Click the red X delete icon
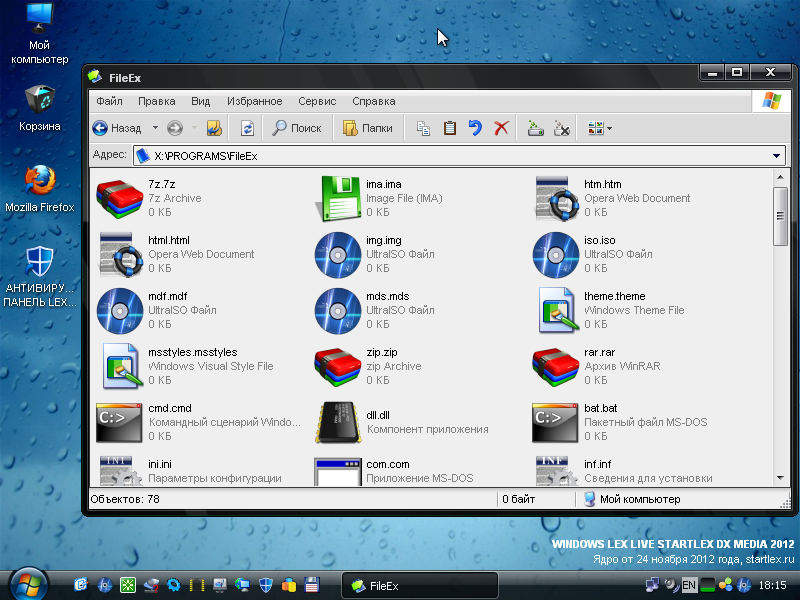 (501, 128)
